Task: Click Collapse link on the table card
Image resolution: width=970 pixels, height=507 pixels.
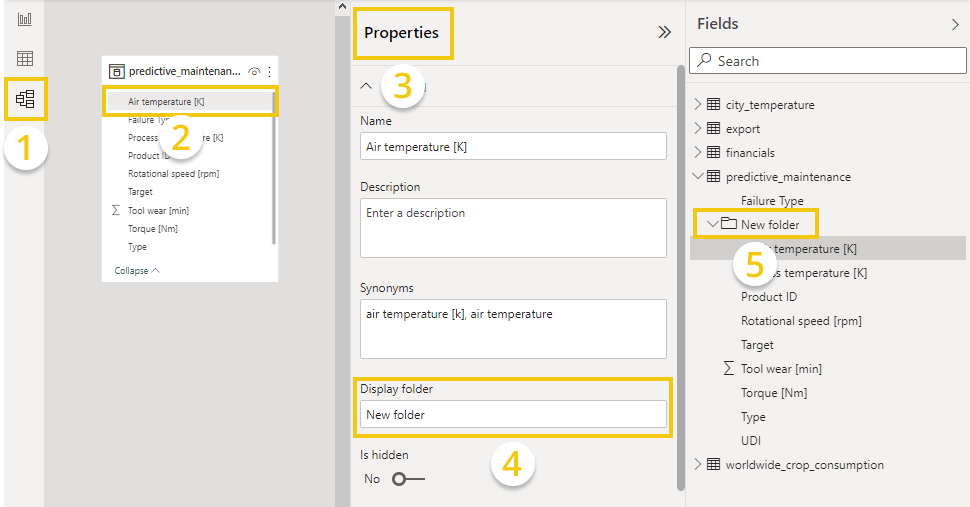Action: pyautogui.click(x=136, y=271)
